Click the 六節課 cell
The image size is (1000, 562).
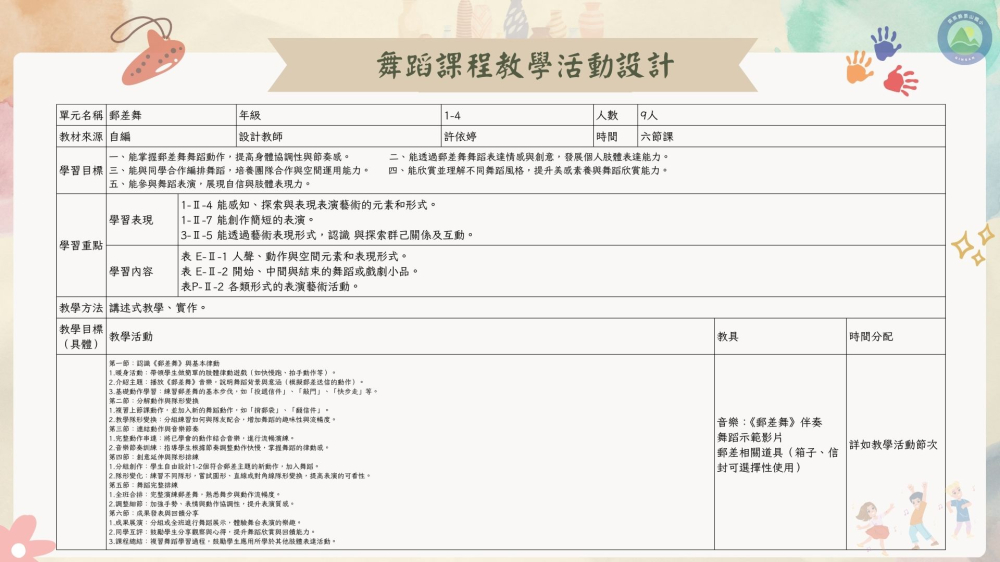(791, 137)
